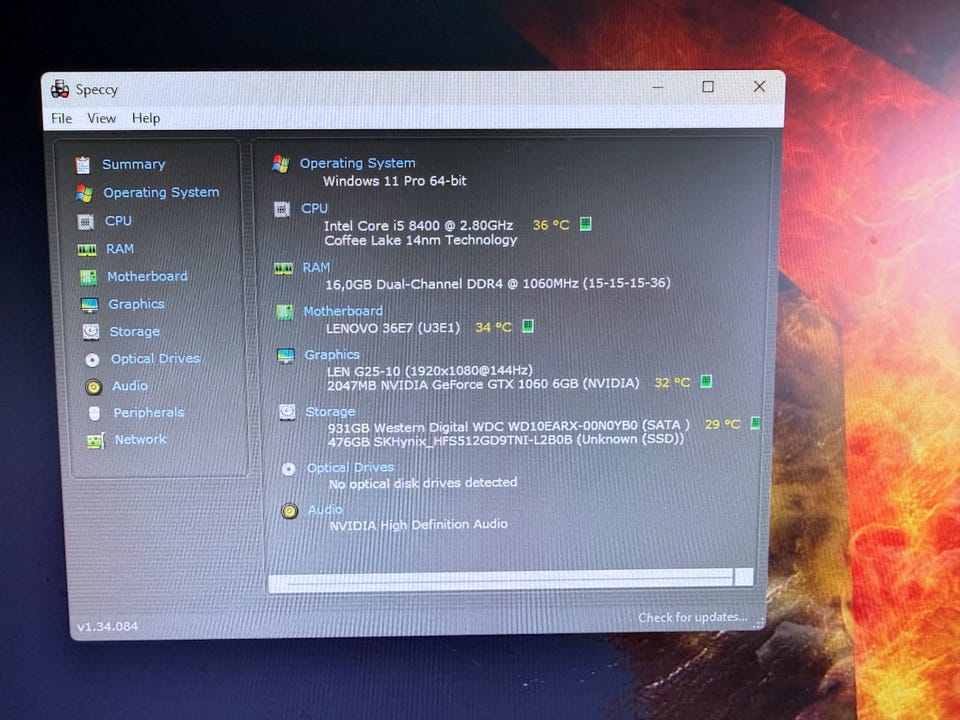Click the green temperature indicator next to 34 °C
This screenshot has width=960, height=720.
coord(527,326)
